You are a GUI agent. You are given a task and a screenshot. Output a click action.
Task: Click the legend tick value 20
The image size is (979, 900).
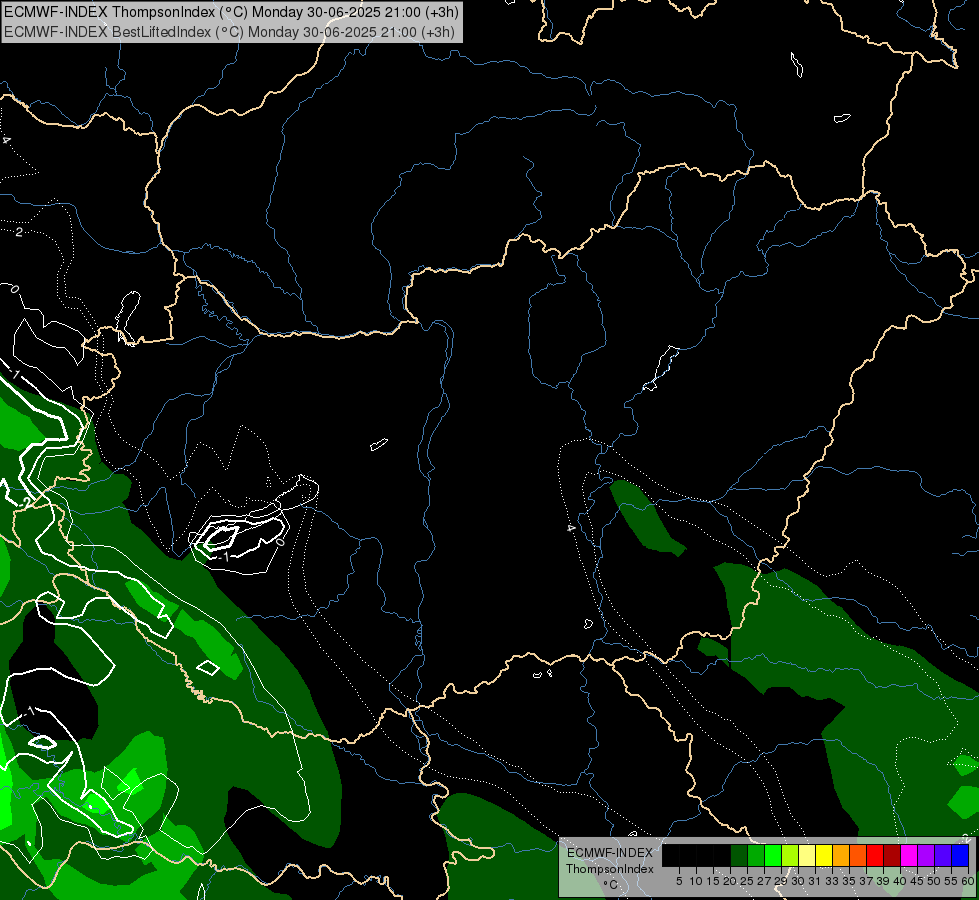pos(731,881)
